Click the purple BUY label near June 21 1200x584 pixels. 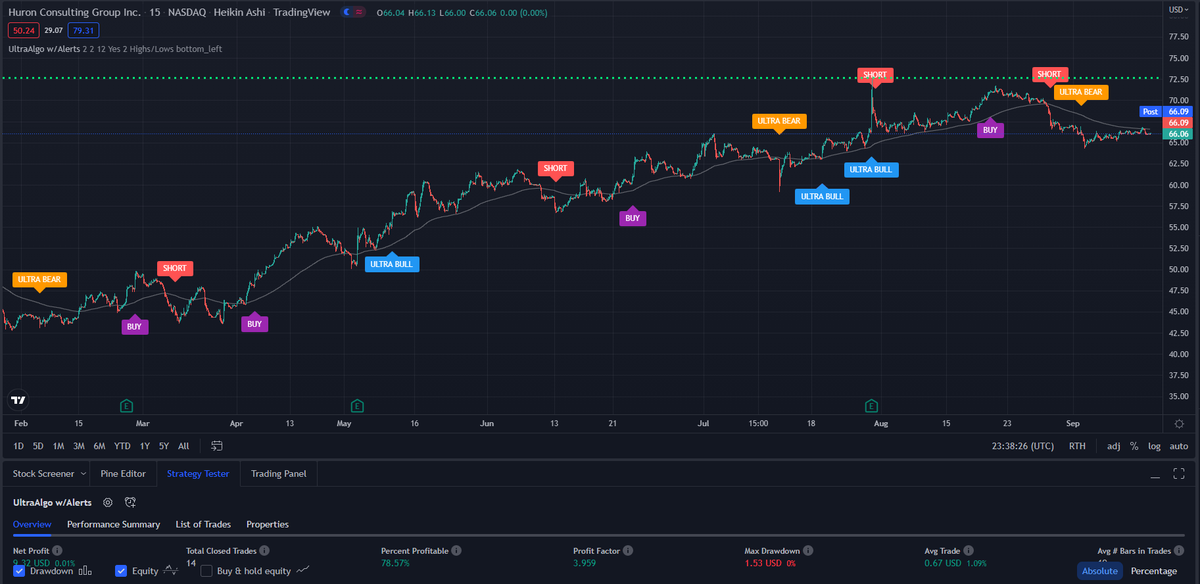(x=632, y=217)
